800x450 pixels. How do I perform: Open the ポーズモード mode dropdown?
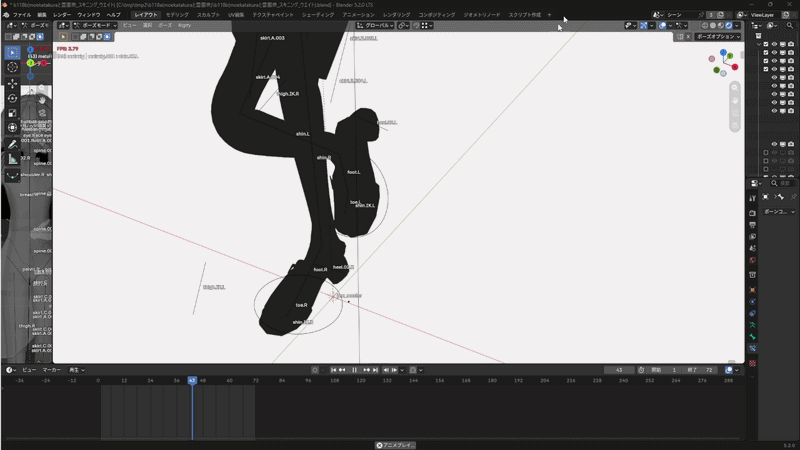[95, 26]
